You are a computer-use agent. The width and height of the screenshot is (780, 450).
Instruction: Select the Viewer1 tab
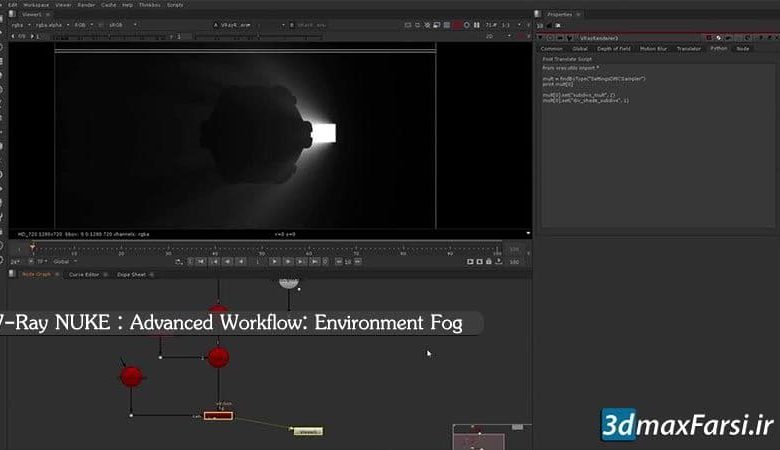click(x=32, y=14)
